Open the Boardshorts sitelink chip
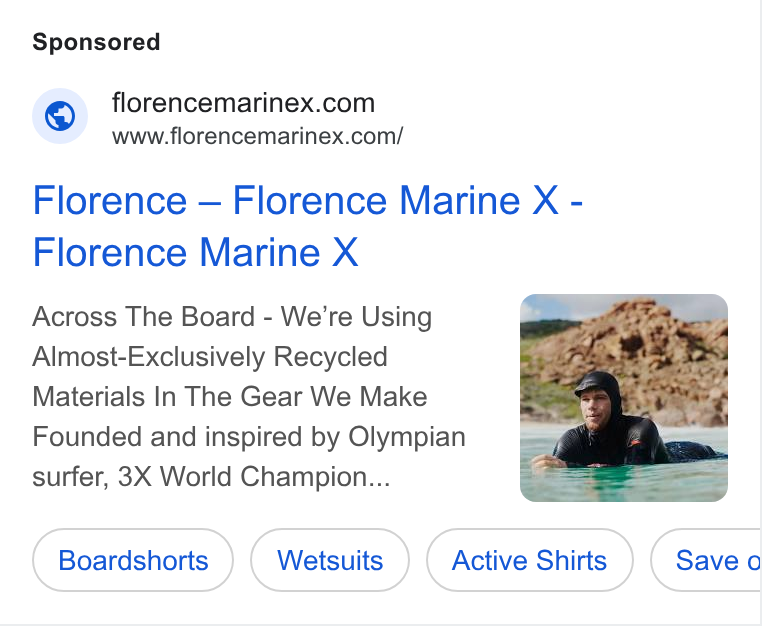Image resolution: width=762 pixels, height=626 pixels. click(x=133, y=560)
